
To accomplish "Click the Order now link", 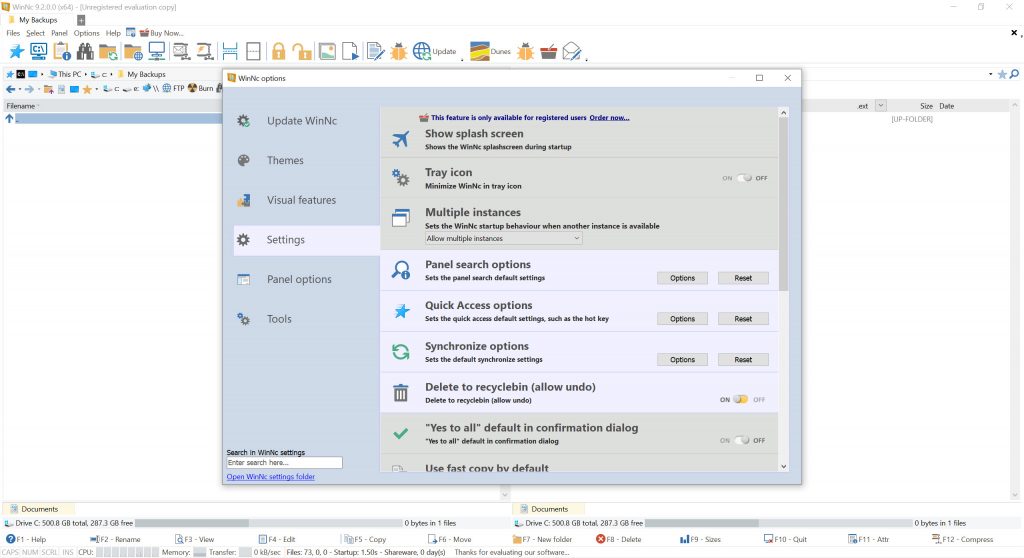I will click(x=609, y=118).
